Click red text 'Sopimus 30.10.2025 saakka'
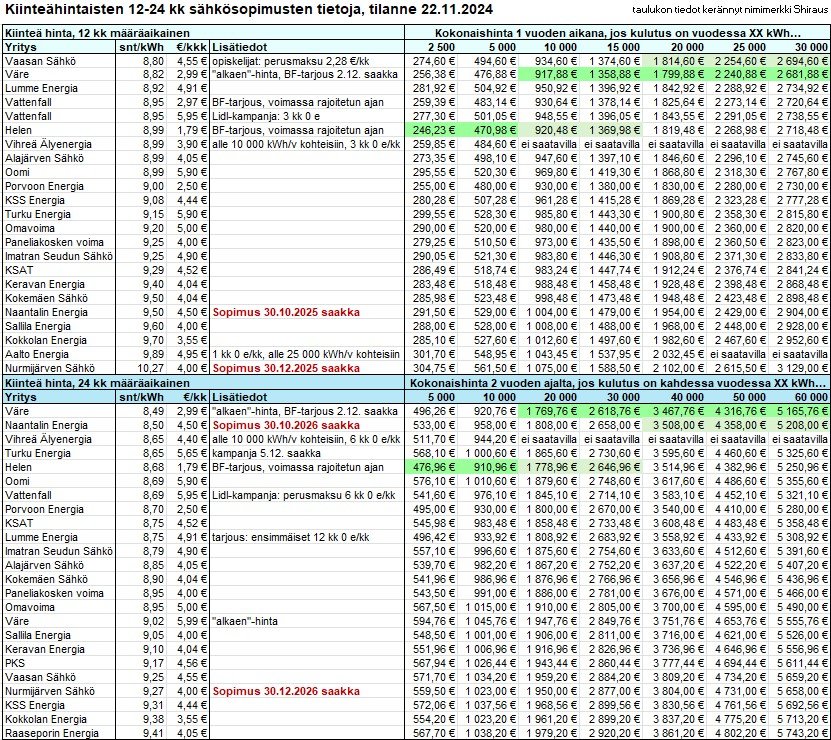This screenshot has width=831, height=740. 275,312
